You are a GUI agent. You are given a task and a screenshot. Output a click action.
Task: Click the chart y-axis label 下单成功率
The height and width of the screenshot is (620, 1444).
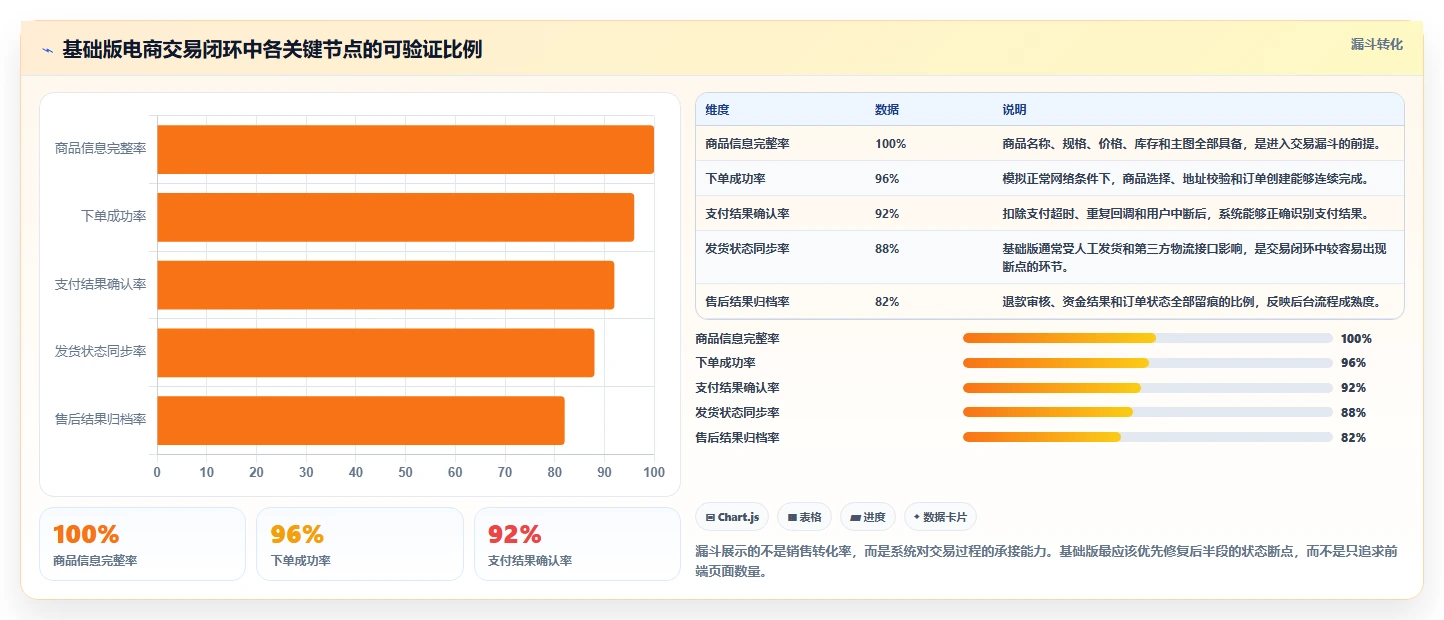point(113,216)
